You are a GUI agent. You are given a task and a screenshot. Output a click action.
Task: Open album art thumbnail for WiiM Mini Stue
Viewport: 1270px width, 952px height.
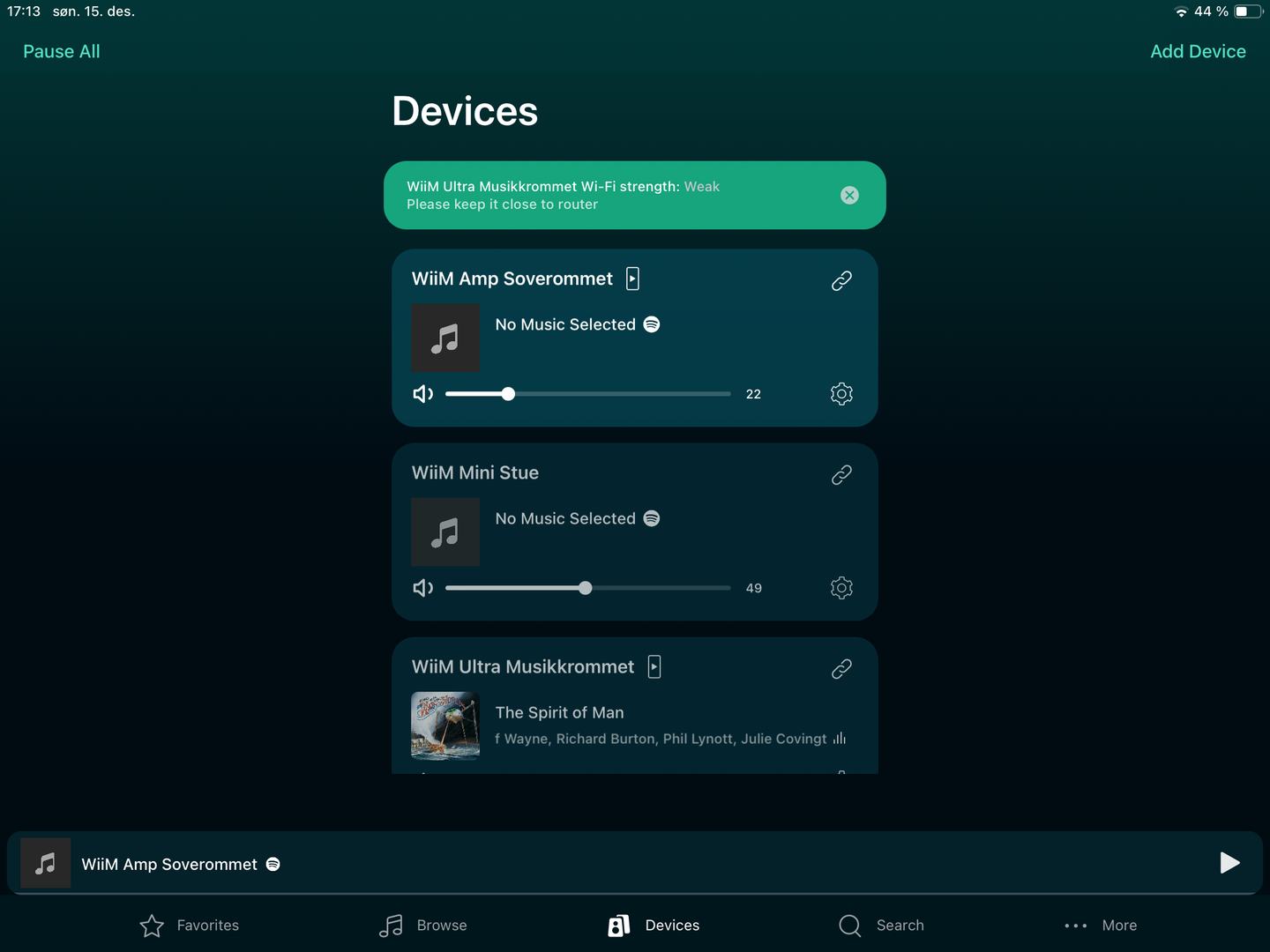(445, 532)
